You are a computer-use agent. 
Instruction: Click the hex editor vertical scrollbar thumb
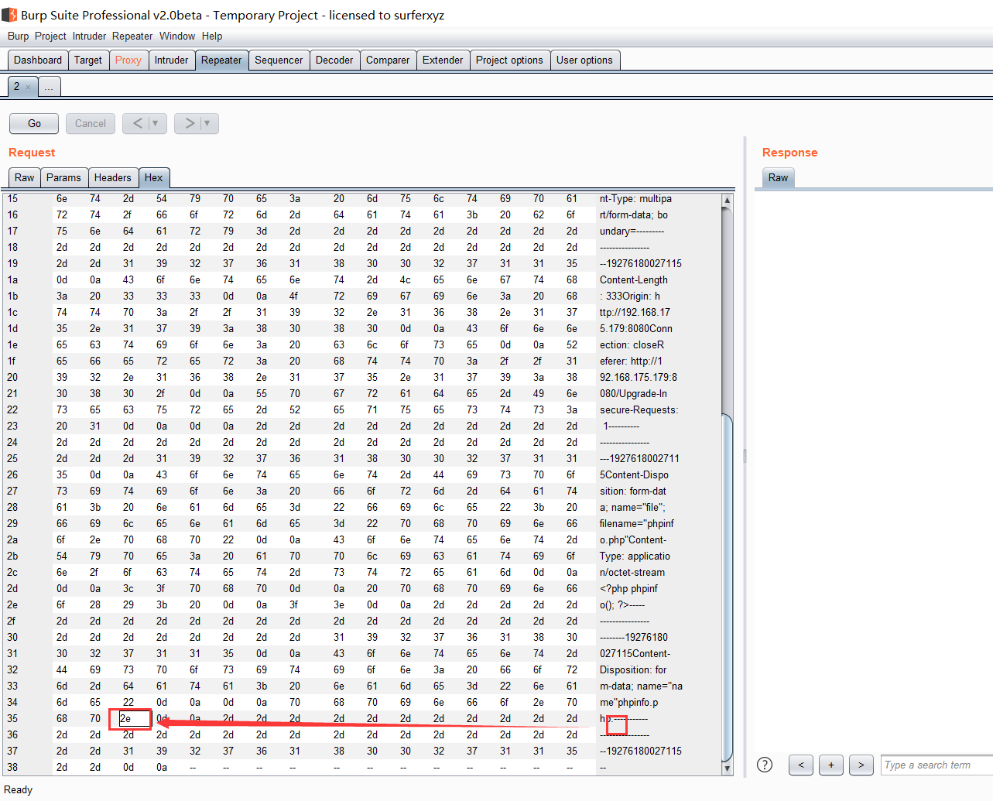(x=727, y=590)
